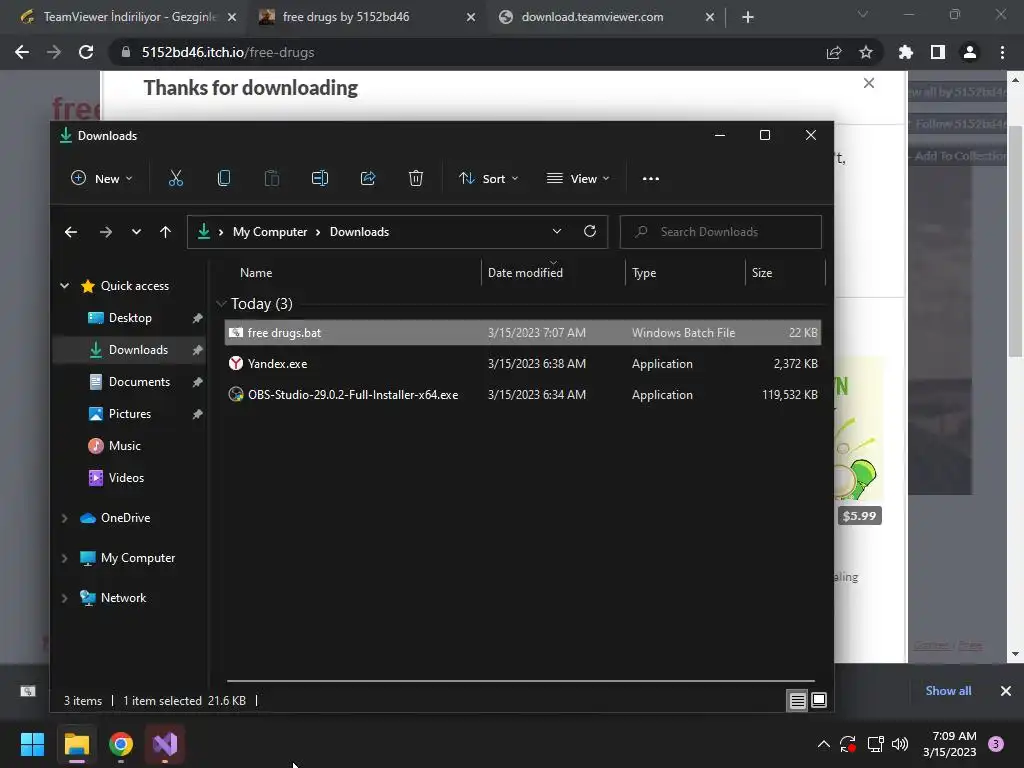1024x768 pixels.
Task: Click the Rename icon in Explorer toolbar
Action: point(319,178)
